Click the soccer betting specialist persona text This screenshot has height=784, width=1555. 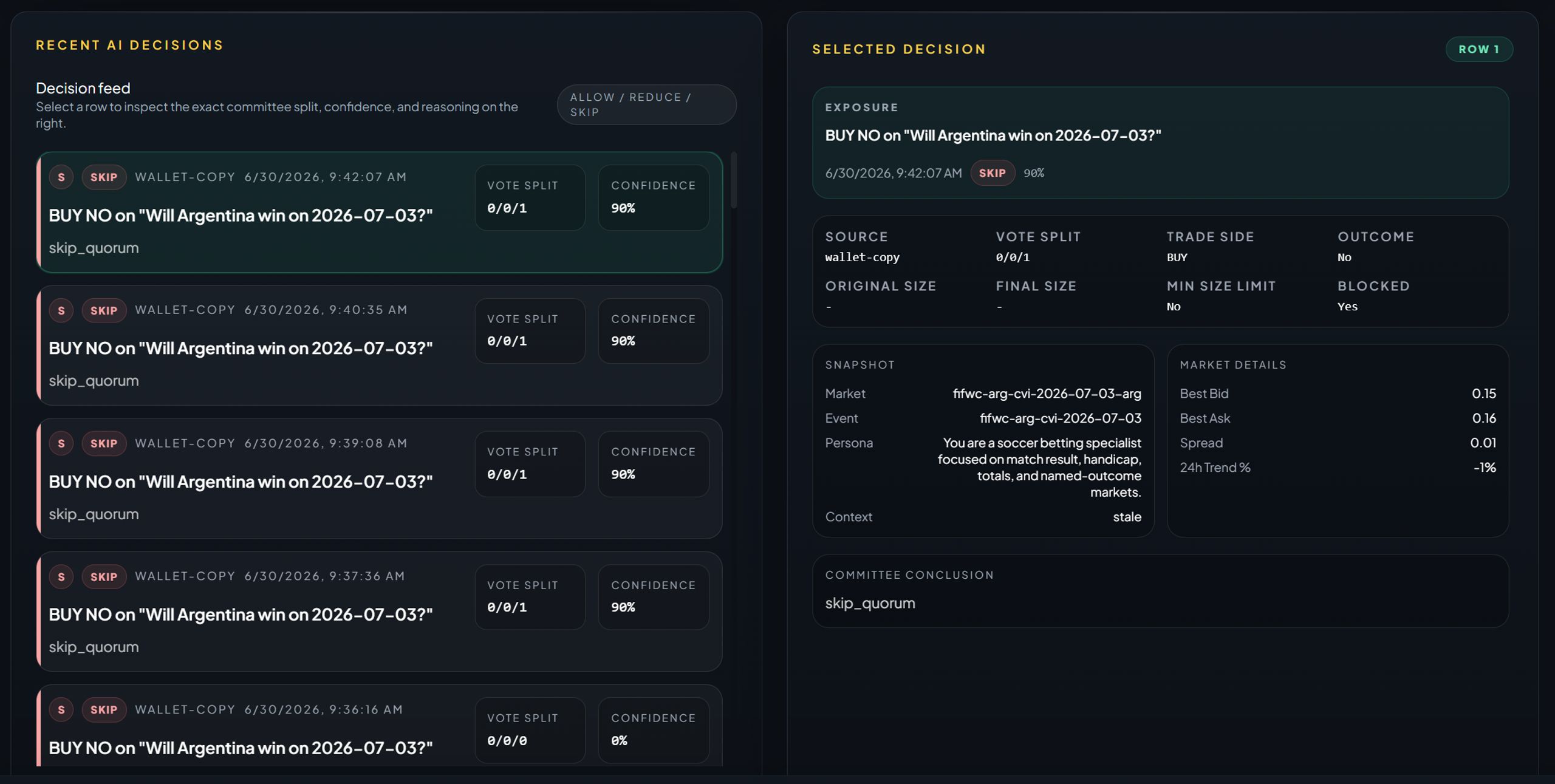(1039, 468)
